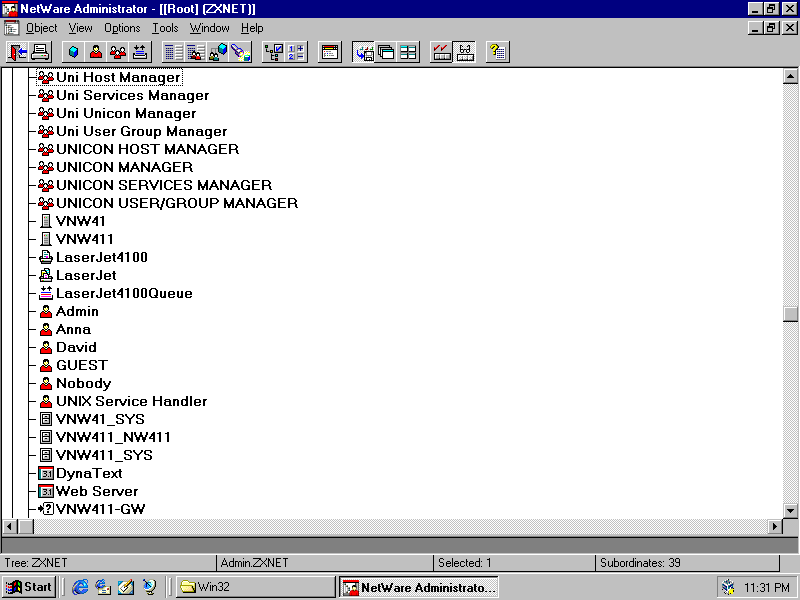Click the tile windows toolbar icon
The width and height of the screenshot is (800, 600).
[x=408, y=52]
